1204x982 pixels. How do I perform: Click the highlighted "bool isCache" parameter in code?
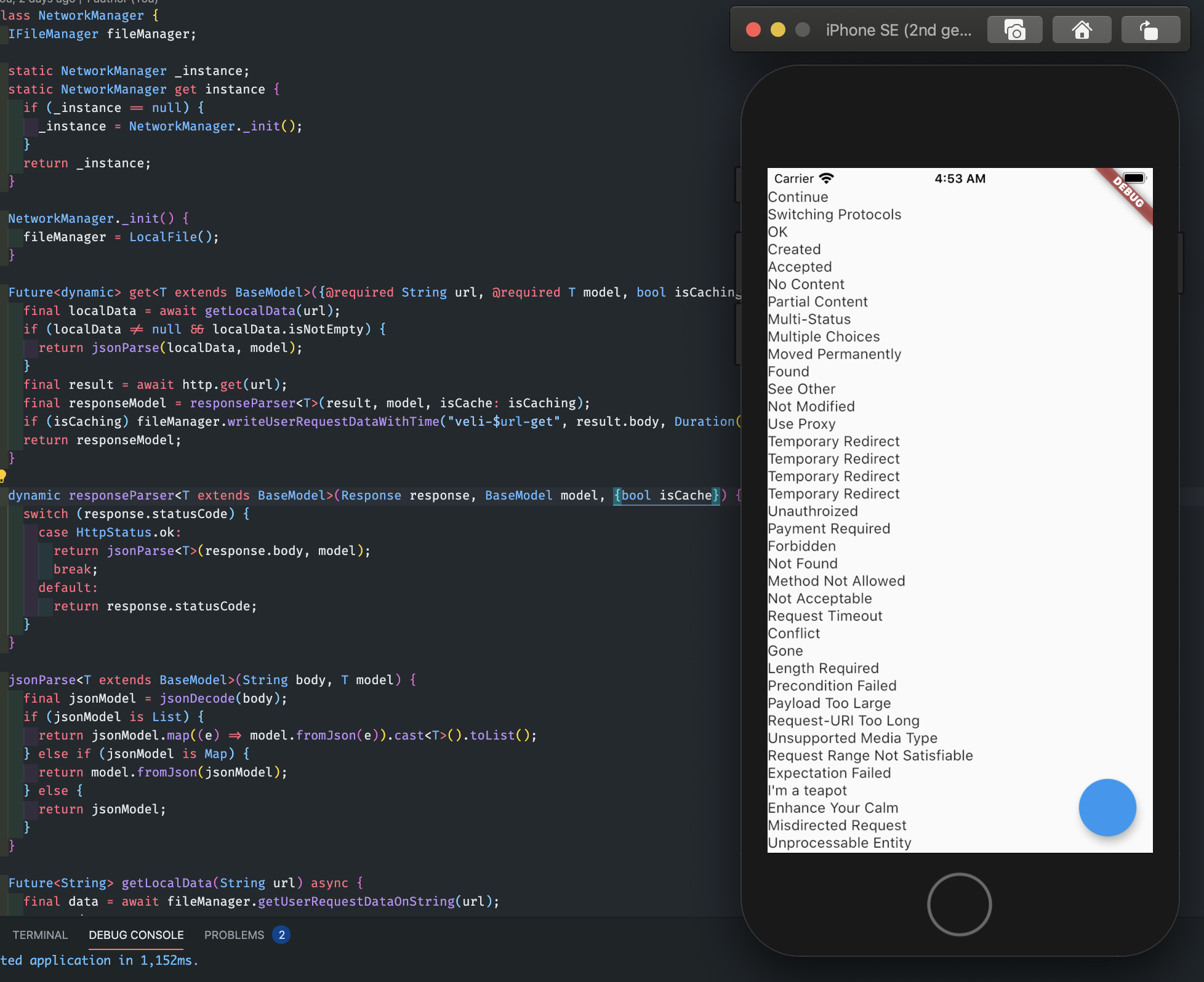pos(667,495)
